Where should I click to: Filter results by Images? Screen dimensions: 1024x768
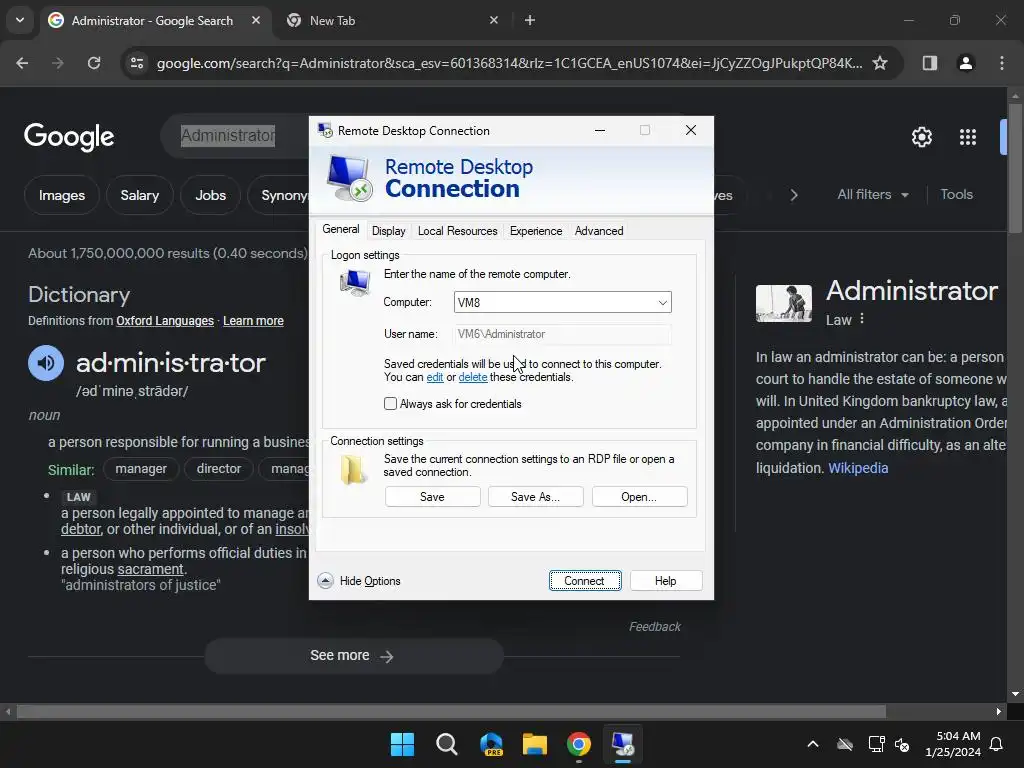tap(61, 195)
